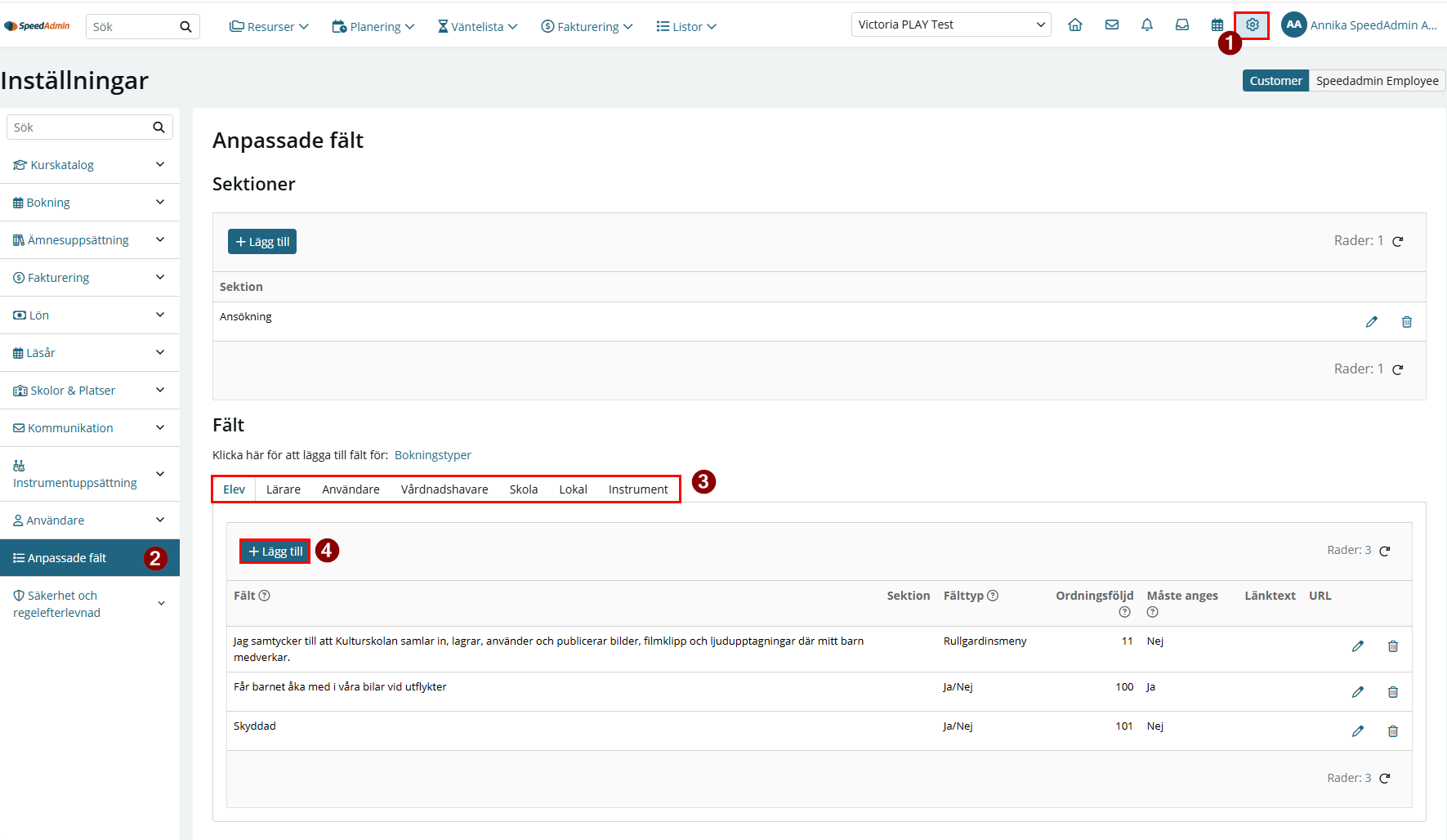Refresh the Fält table using top reload icon
1447x840 pixels.
coord(1385,551)
